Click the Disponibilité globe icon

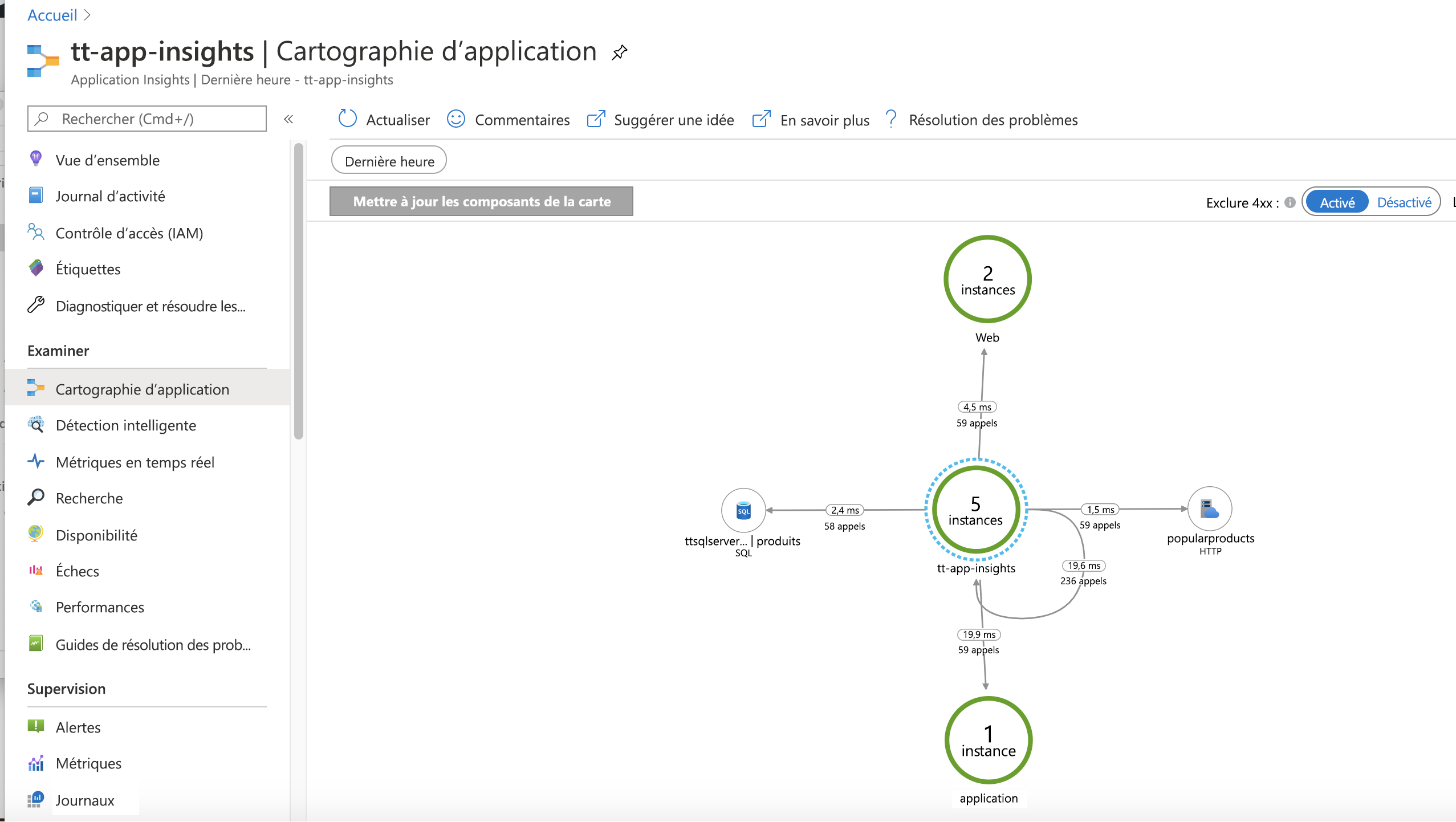click(x=36, y=534)
